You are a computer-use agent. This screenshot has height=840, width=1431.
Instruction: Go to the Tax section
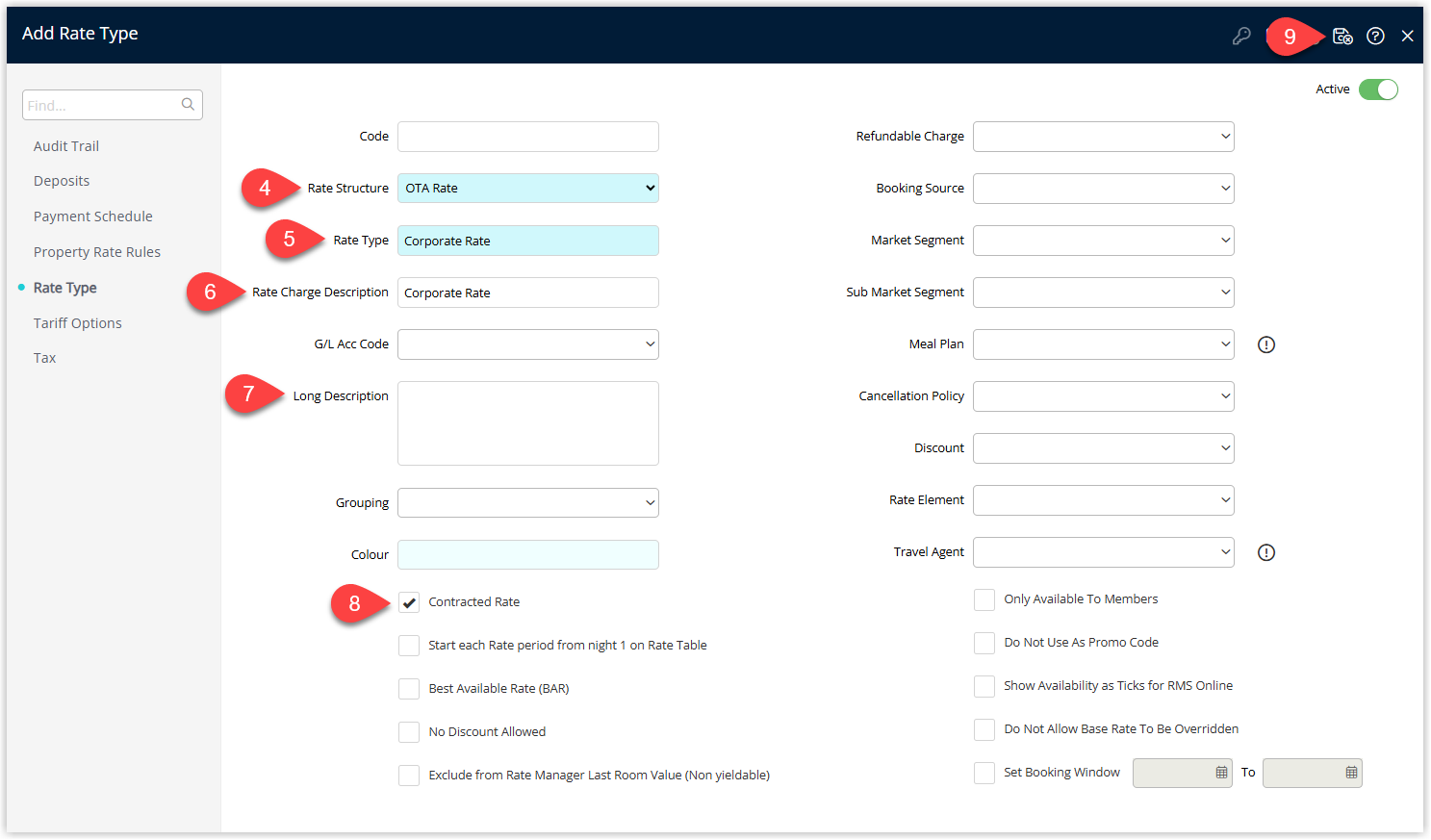click(45, 358)
